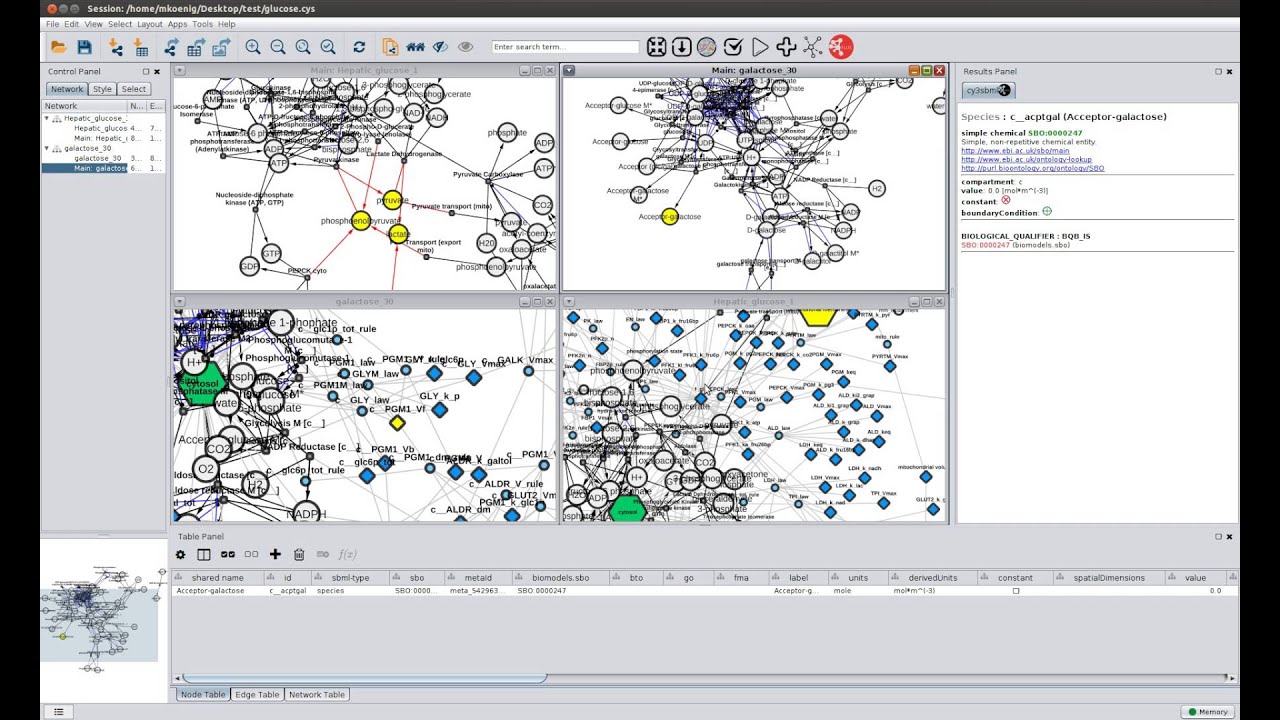1280x720 pixels.
Task: Click the Memory status button
Action: pyautogui.click(x=1207, y=712)
